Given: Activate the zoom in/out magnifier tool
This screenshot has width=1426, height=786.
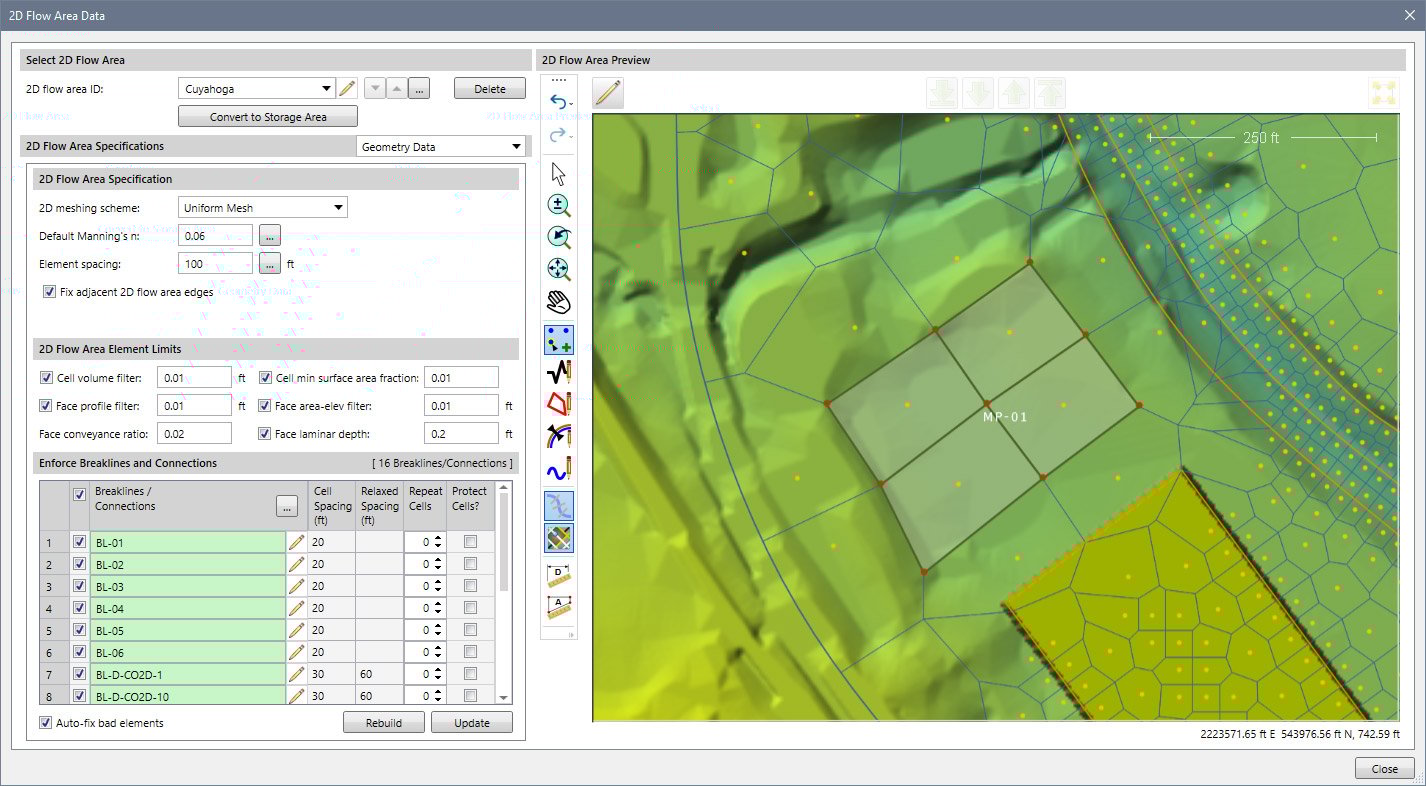Looking at the screenshot, I should pyautogui.click(x=559, y=205).
